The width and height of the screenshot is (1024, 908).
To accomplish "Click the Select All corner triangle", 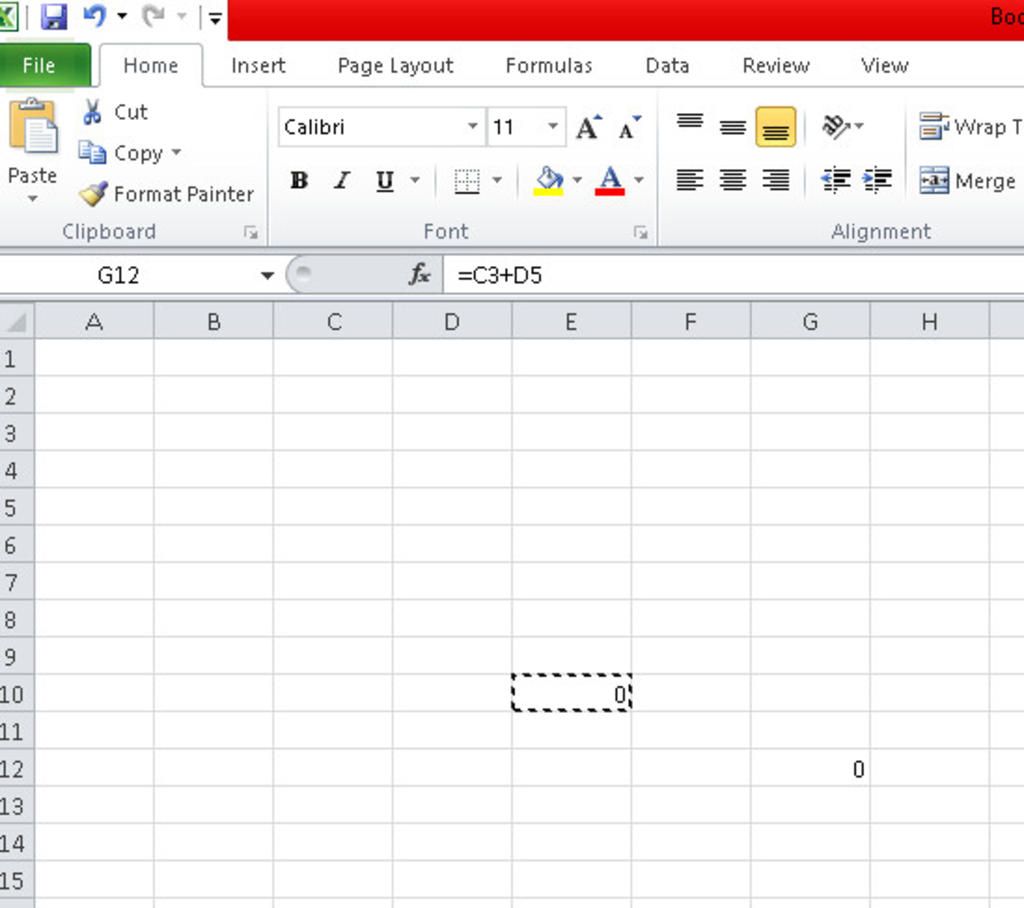I will 17,321.
